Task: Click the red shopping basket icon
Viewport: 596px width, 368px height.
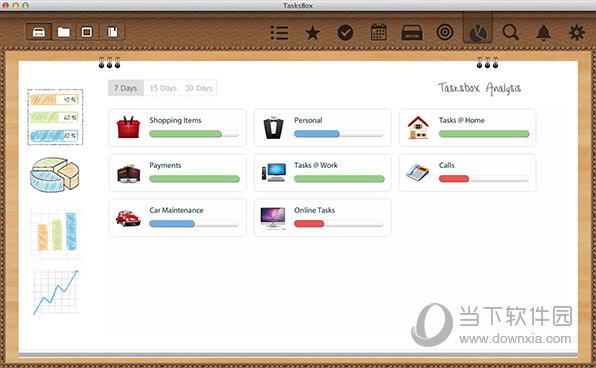Action: pyautogui.click(x=128, y=127)
